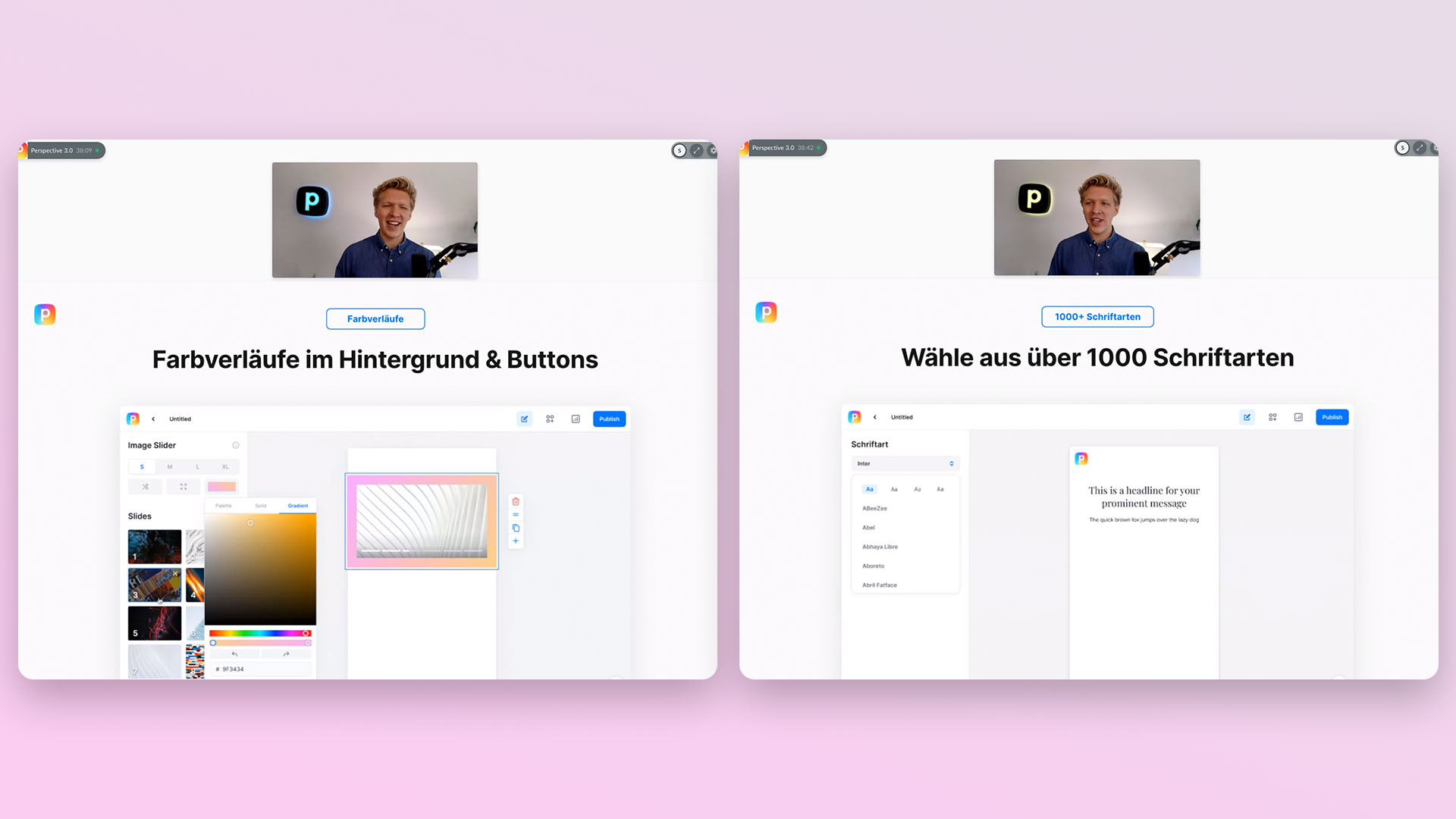Click the hue rainbow slider
This screenshot has width=1456, height=819.
(x=260, y=633)
